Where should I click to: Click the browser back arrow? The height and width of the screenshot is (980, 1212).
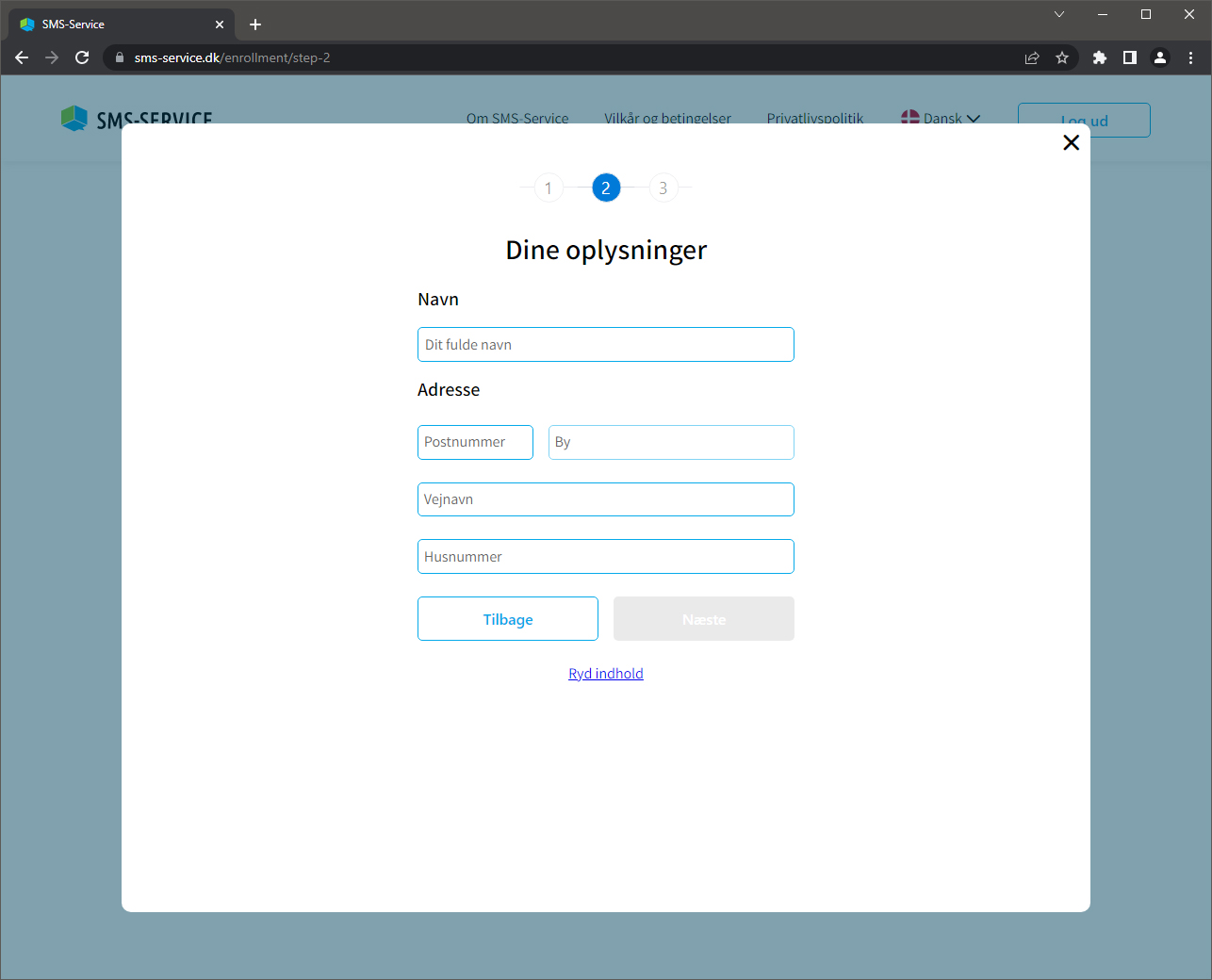[22, 57]
